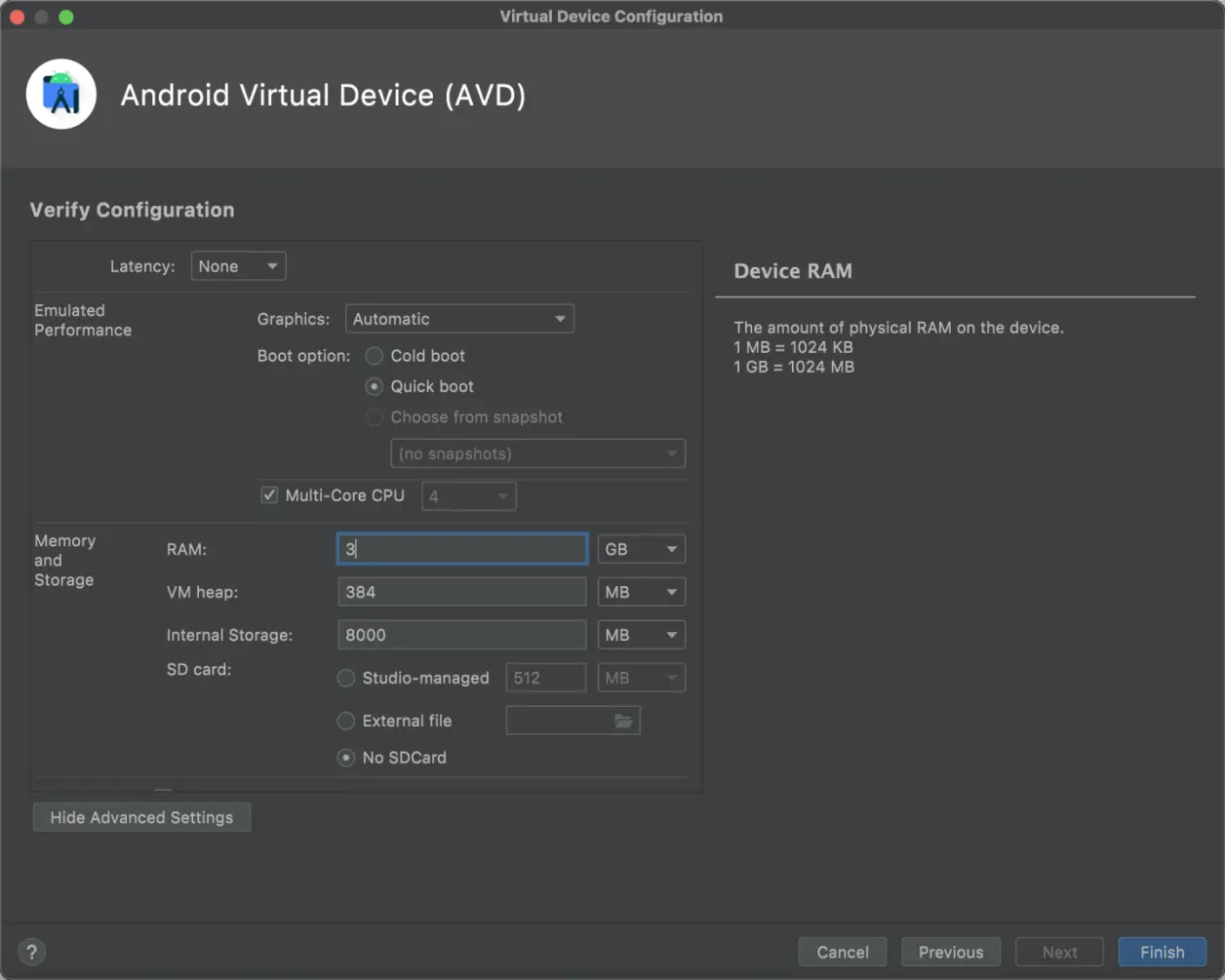The image size is (1225, 980).
Task: Select External file SD card option
Action: [x=345, y=721]
